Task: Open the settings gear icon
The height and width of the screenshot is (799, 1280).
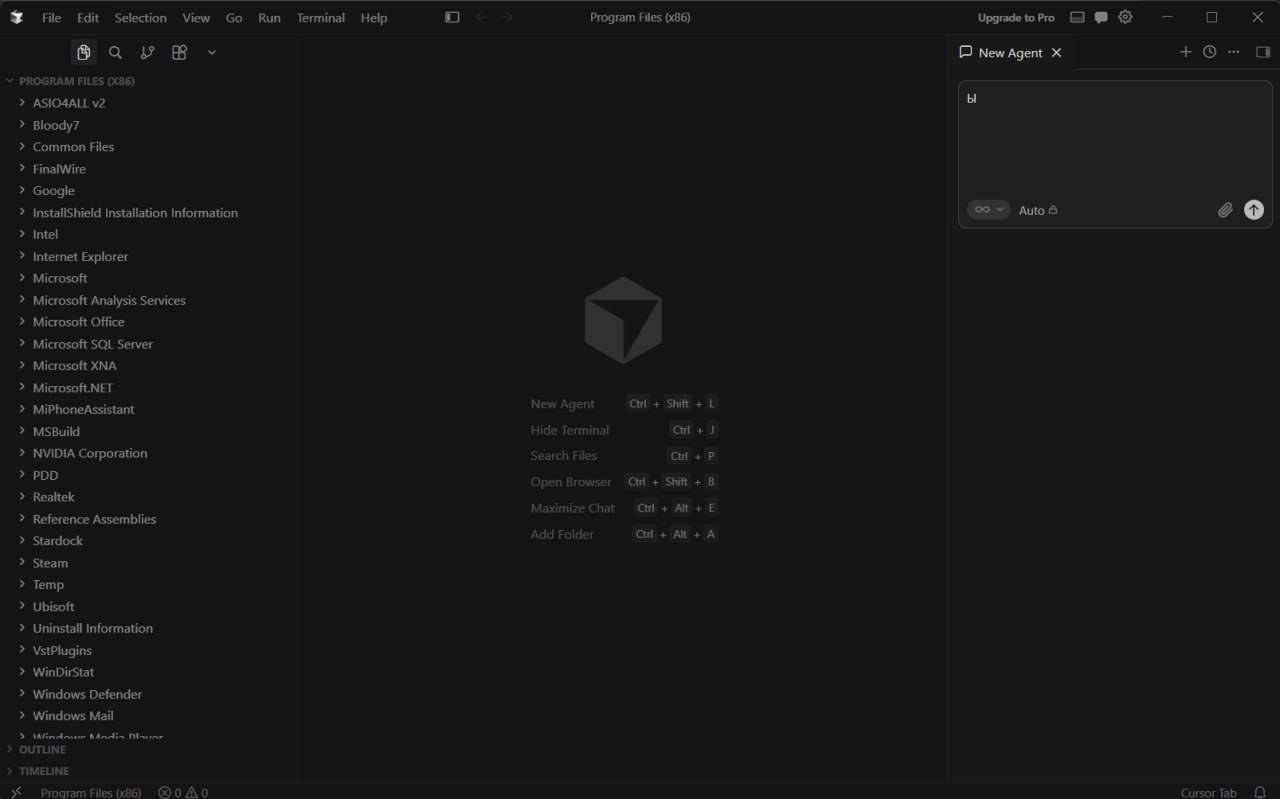Action: point(1126,17)
